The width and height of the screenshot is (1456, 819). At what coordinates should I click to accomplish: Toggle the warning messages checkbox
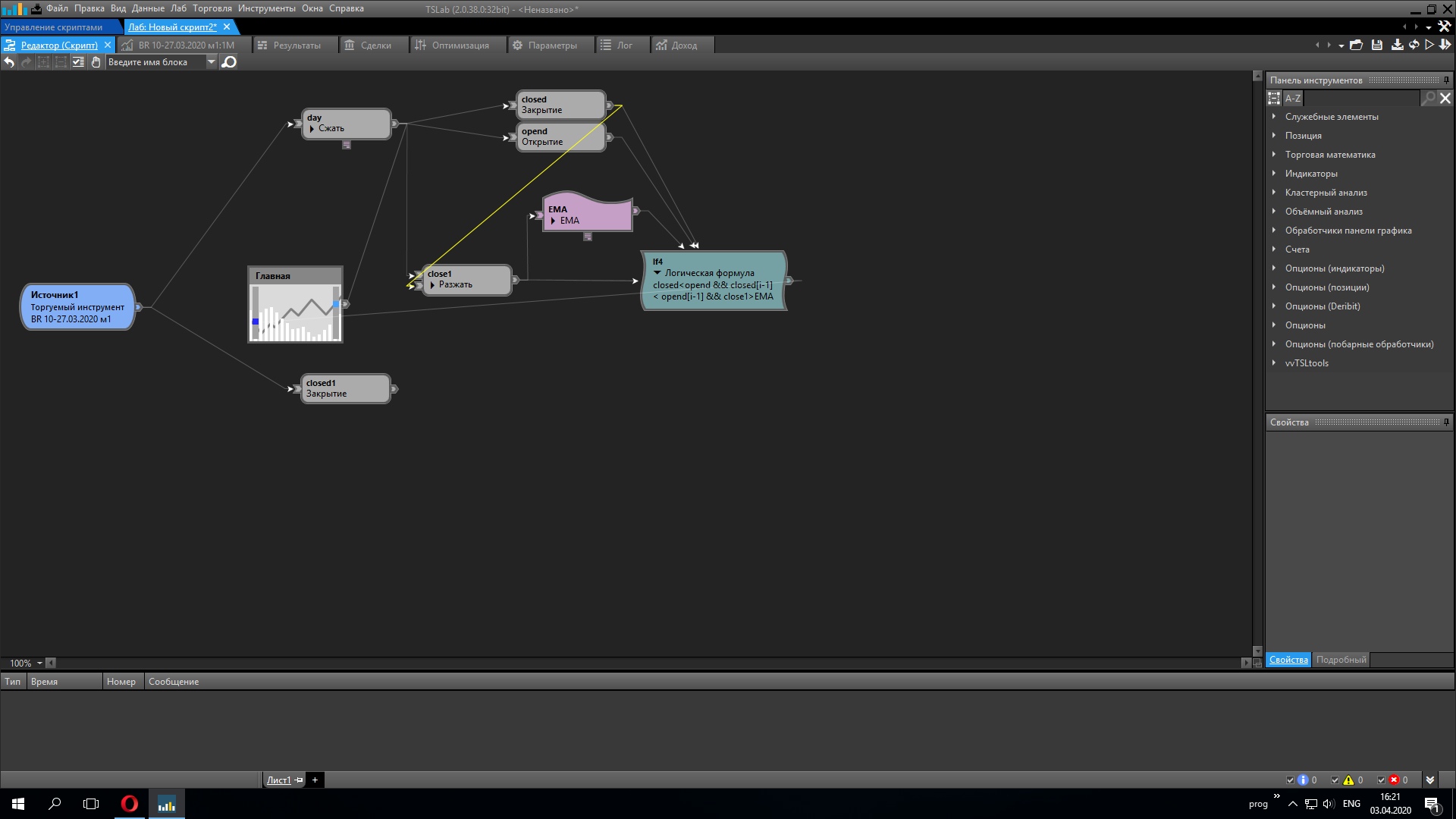pyautogui.click(x=1335, y=780)
